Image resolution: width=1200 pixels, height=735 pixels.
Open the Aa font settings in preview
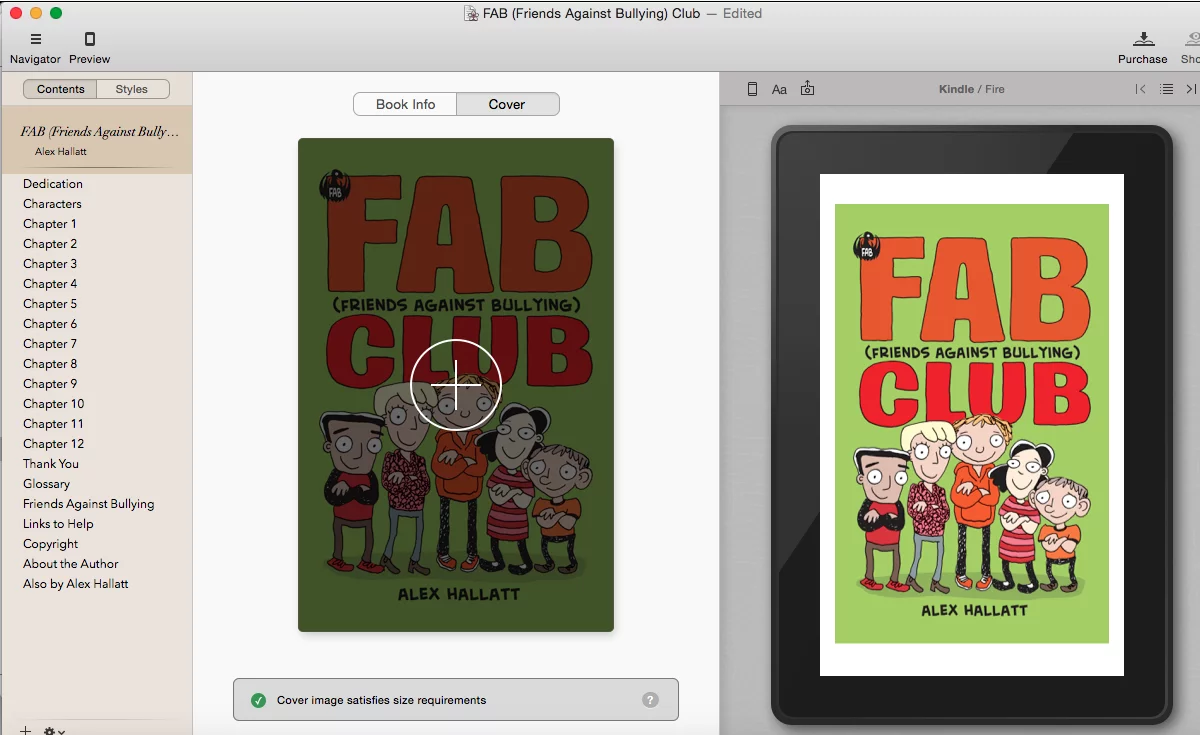779,89
